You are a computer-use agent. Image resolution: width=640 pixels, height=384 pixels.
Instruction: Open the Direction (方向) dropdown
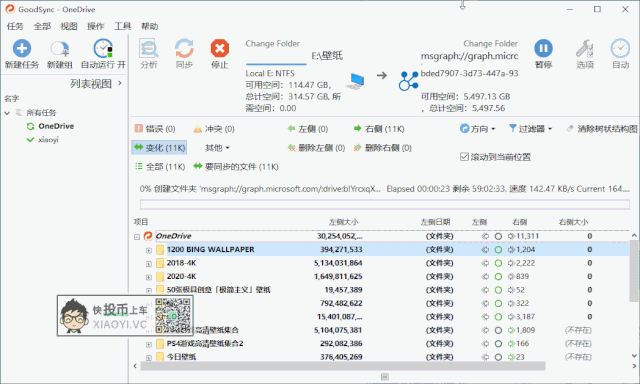478,129
